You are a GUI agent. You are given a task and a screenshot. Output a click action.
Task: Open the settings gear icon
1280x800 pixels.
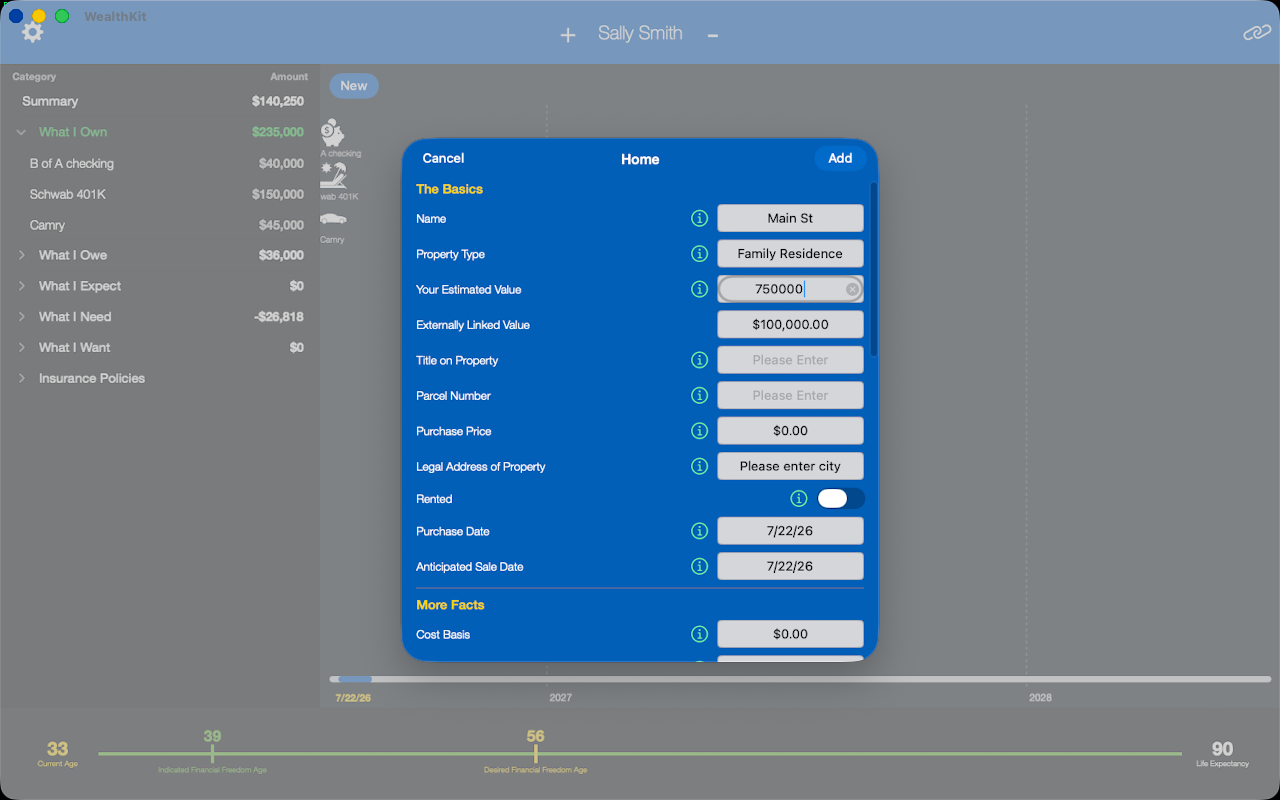33,32
